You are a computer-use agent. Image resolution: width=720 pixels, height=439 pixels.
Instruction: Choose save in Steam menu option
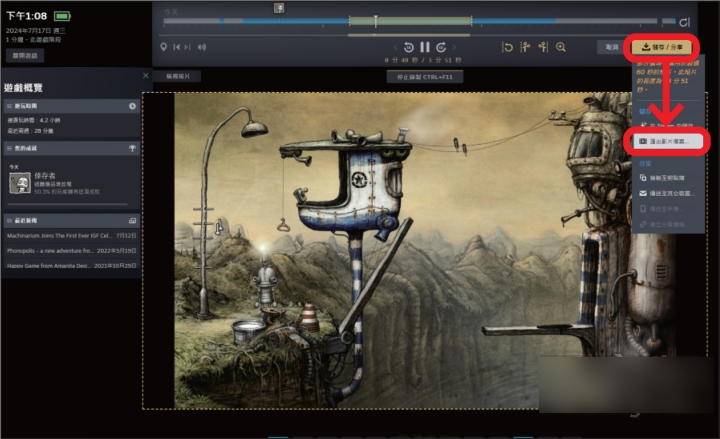[x=667, y=125]
